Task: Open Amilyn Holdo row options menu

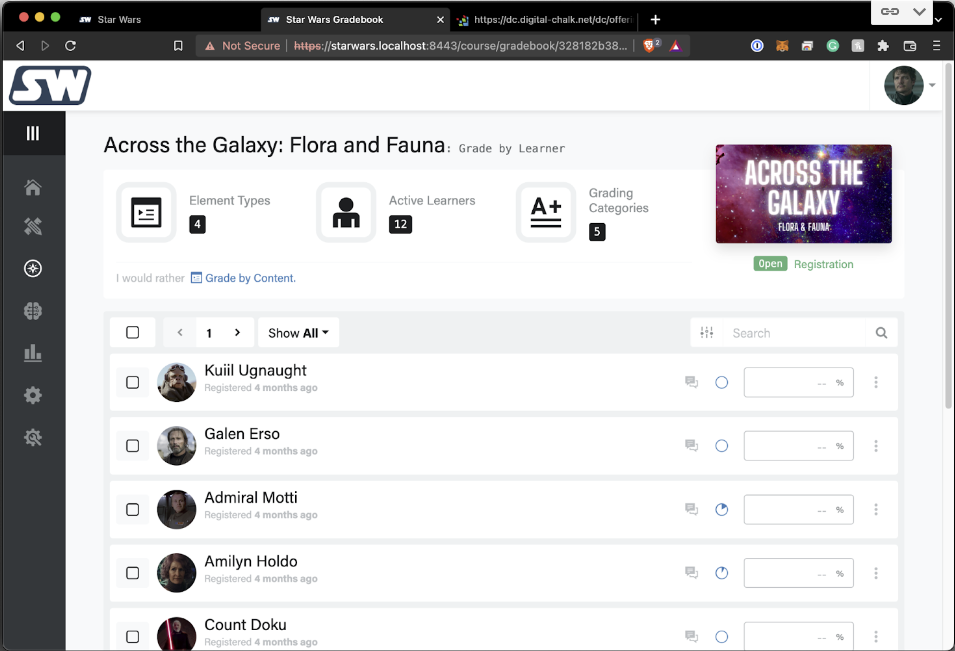Action: [x=876, y=573]
